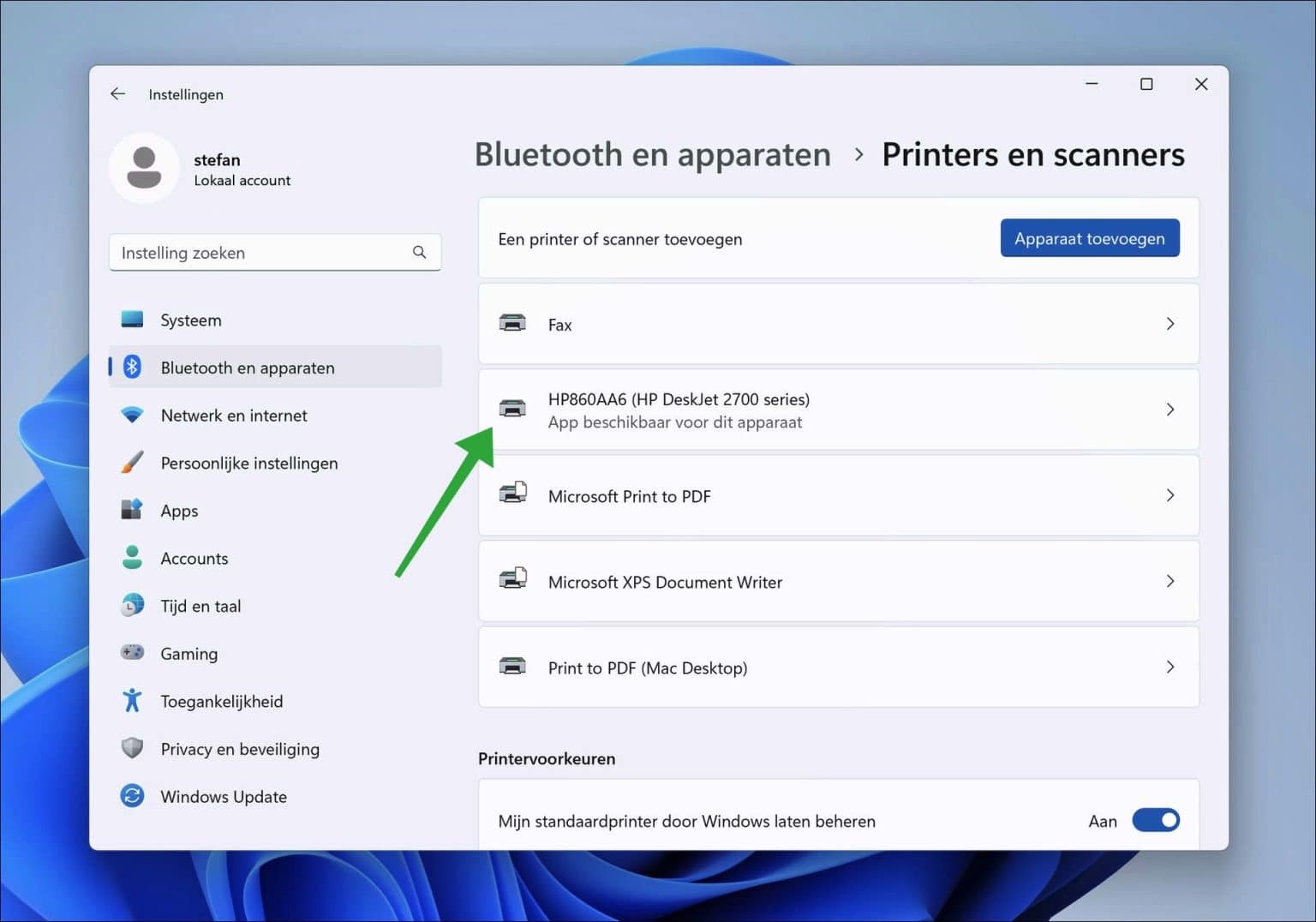Disable Mijn standaardprinter door Windows laten beheren
Image resolution: width=1316 pixels, height=922 pixels.
click(x=1156, y=820)
